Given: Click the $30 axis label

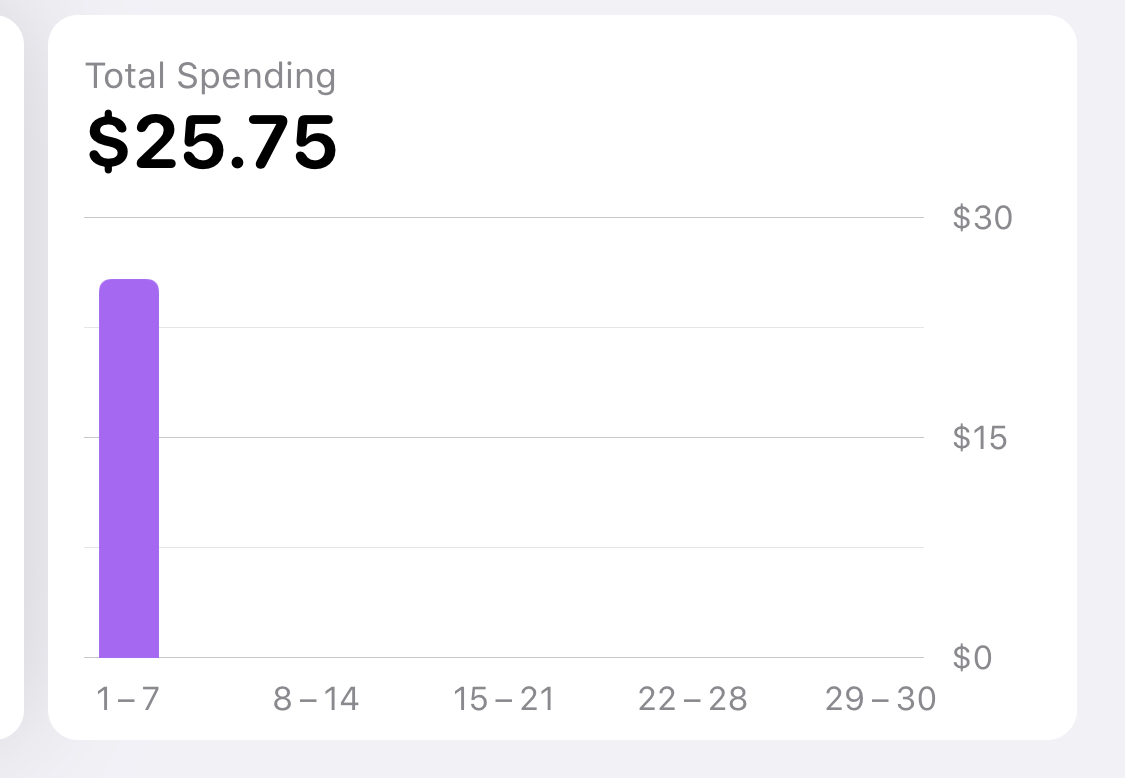Looking at the screenshot, I should pos(982,217).
